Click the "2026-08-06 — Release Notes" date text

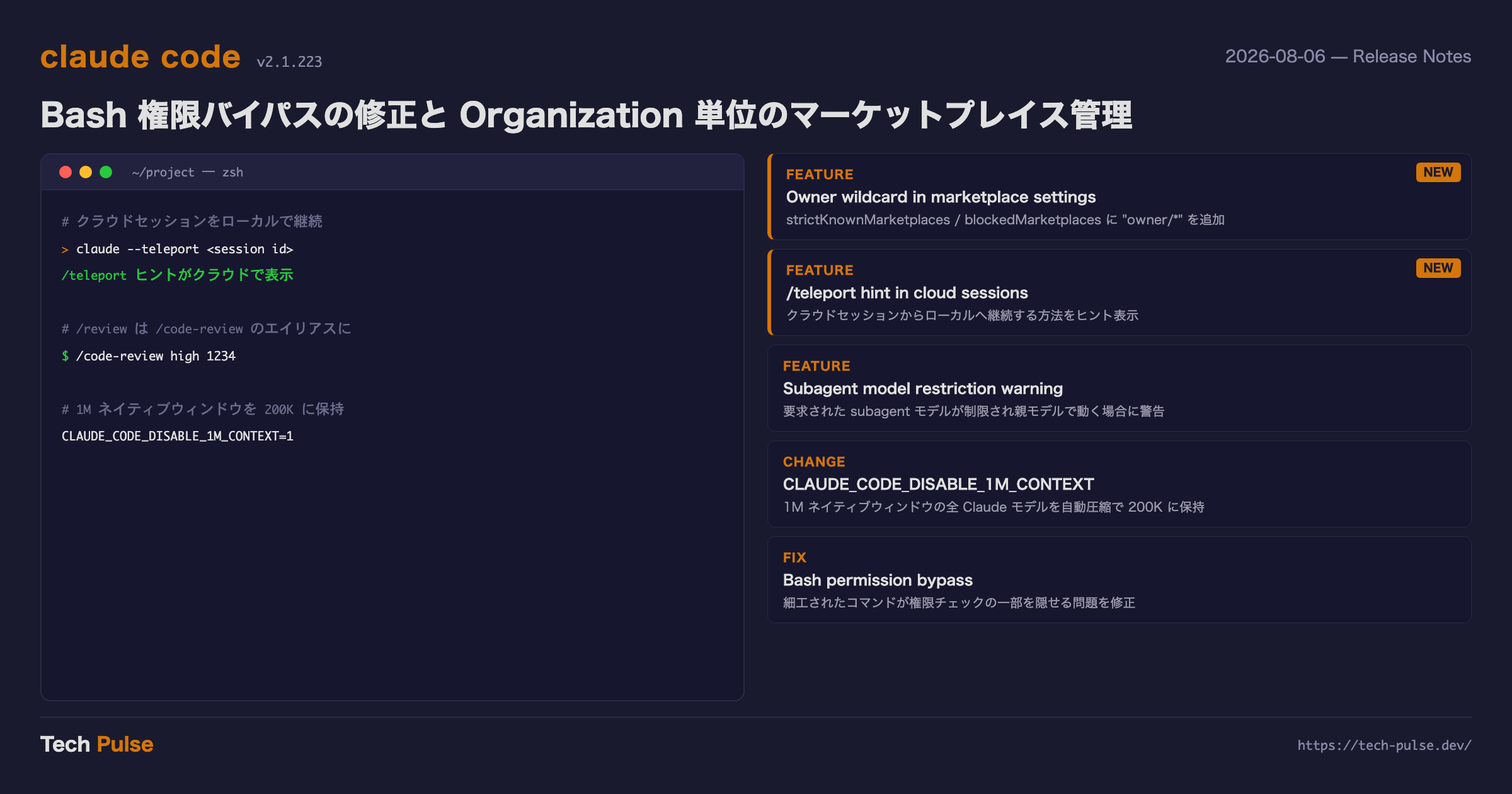[x=1348, y=57]
